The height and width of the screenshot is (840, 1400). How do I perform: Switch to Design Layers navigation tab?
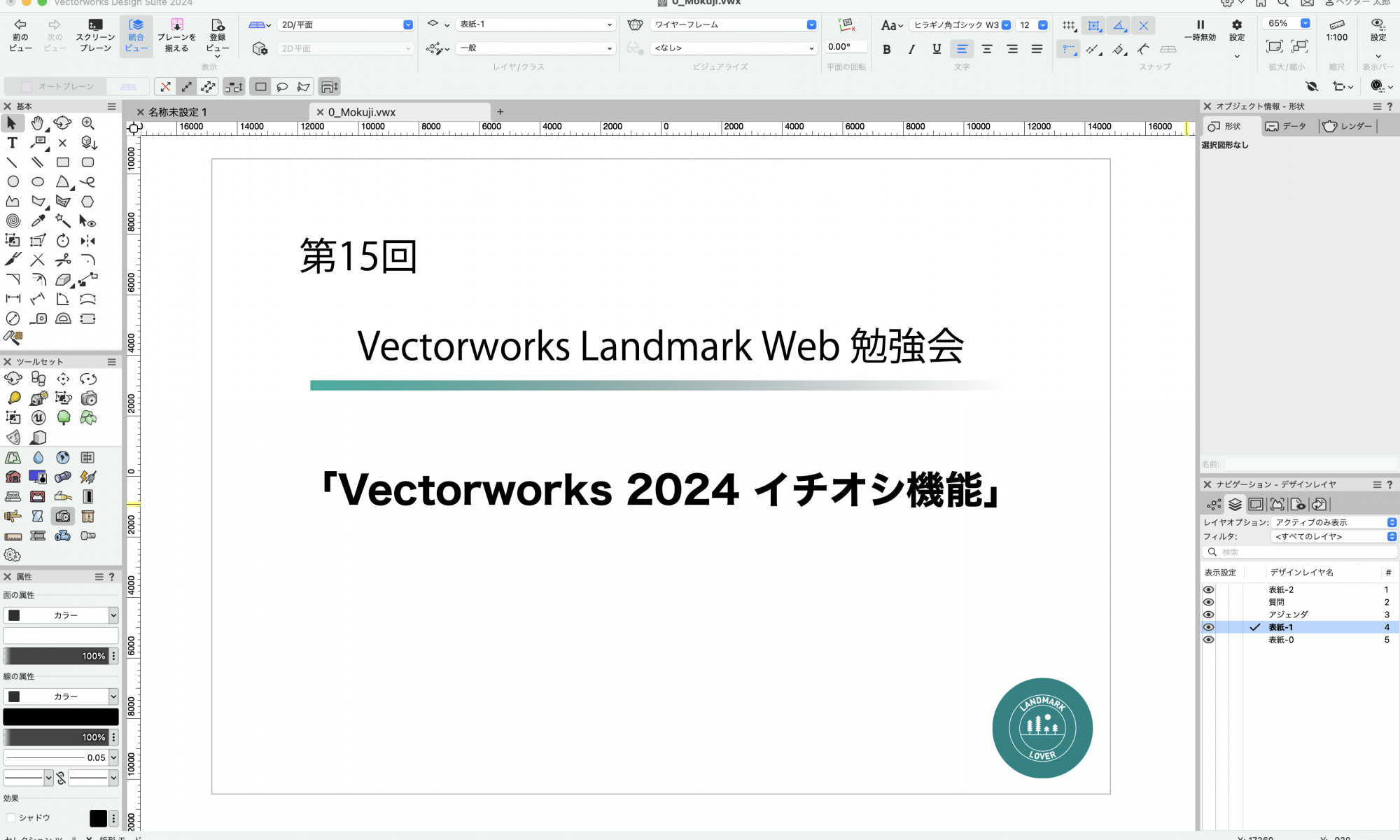[1235, 504]
